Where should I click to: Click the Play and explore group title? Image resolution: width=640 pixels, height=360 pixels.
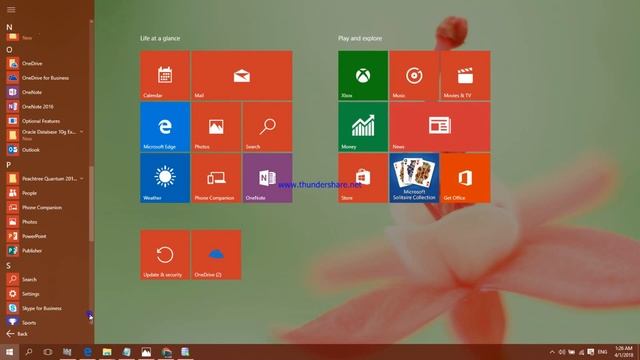[360, 38]
